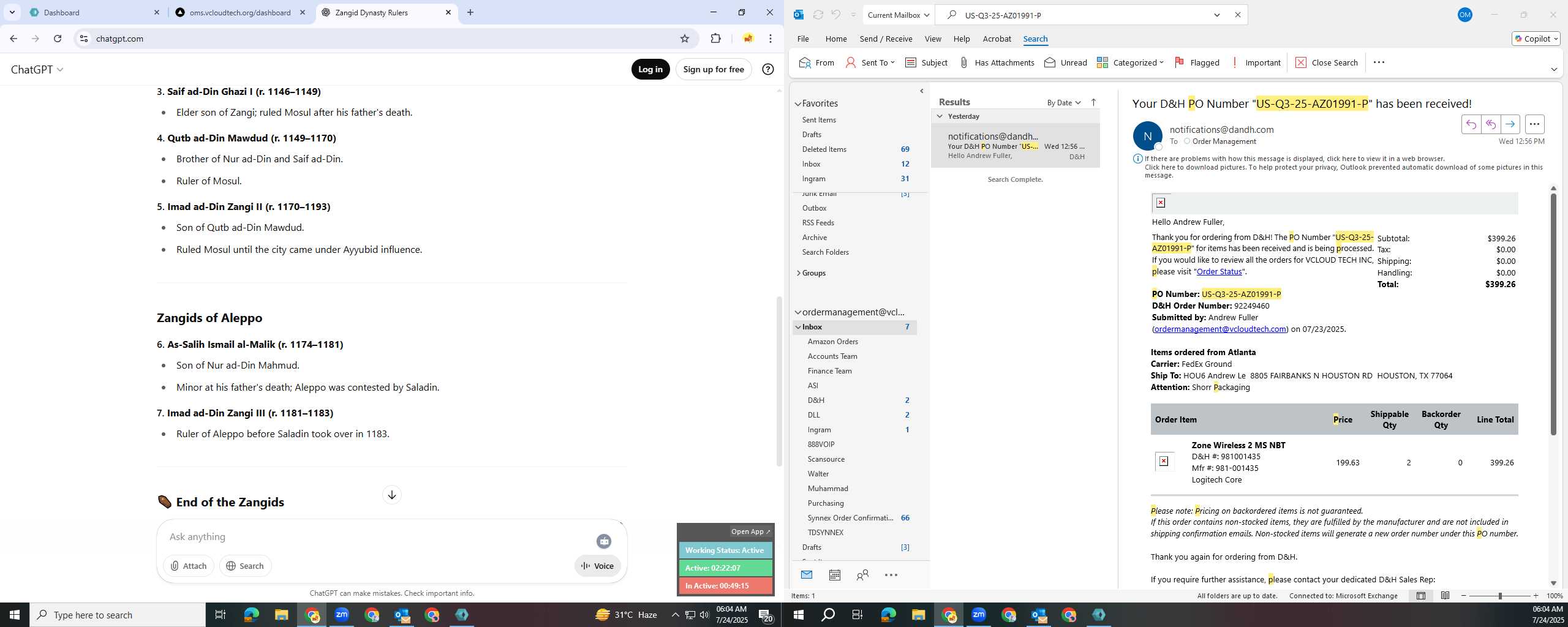Open the Sent To filter dropdown
The image size is (1568, 627).
tap(870, 62)
